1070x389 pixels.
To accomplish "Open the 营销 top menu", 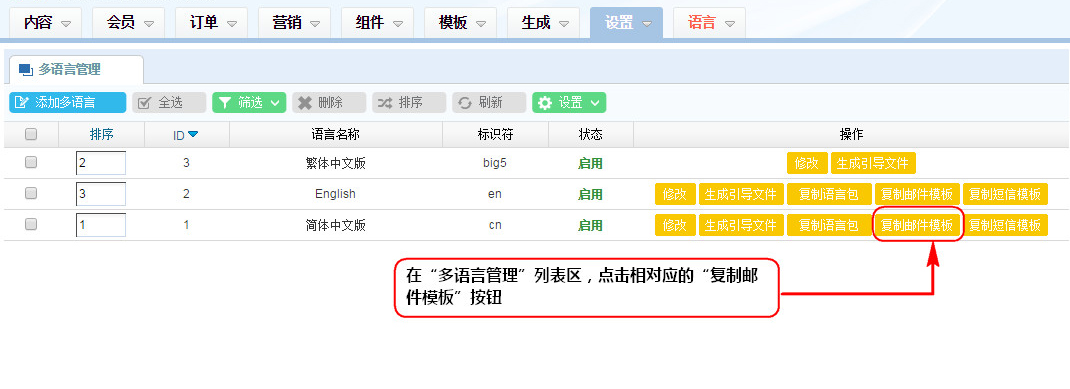I will click(295, 23).
